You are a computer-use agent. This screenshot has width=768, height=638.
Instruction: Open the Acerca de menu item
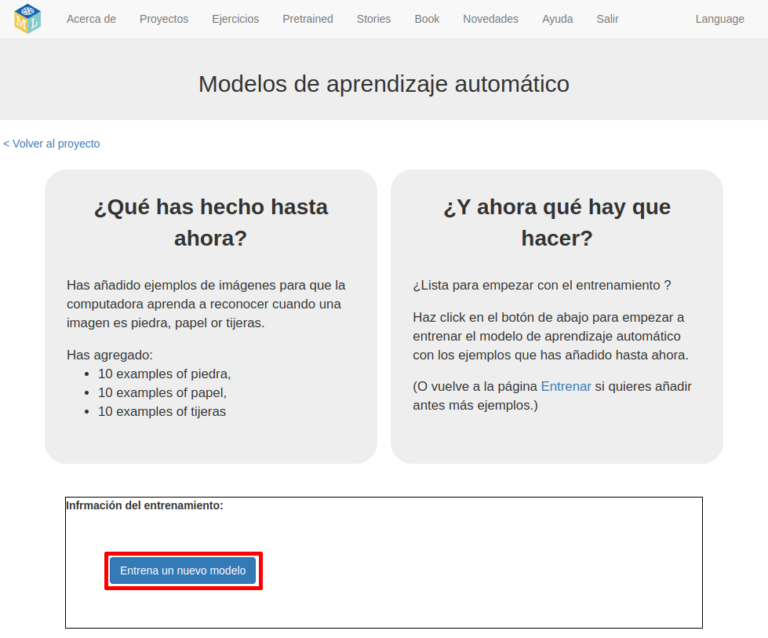[91, 19]
